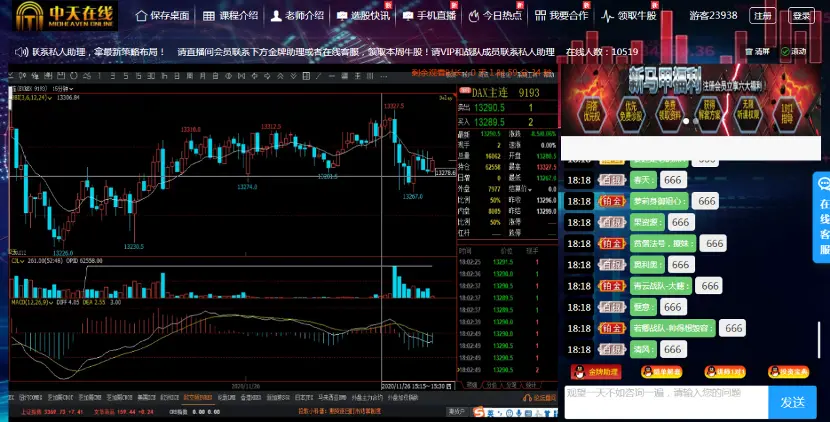Image resolution: width=830 pixels, height=422 pixels.
Task: Click the 中天在线 site logo
Action: coord(60,16)
